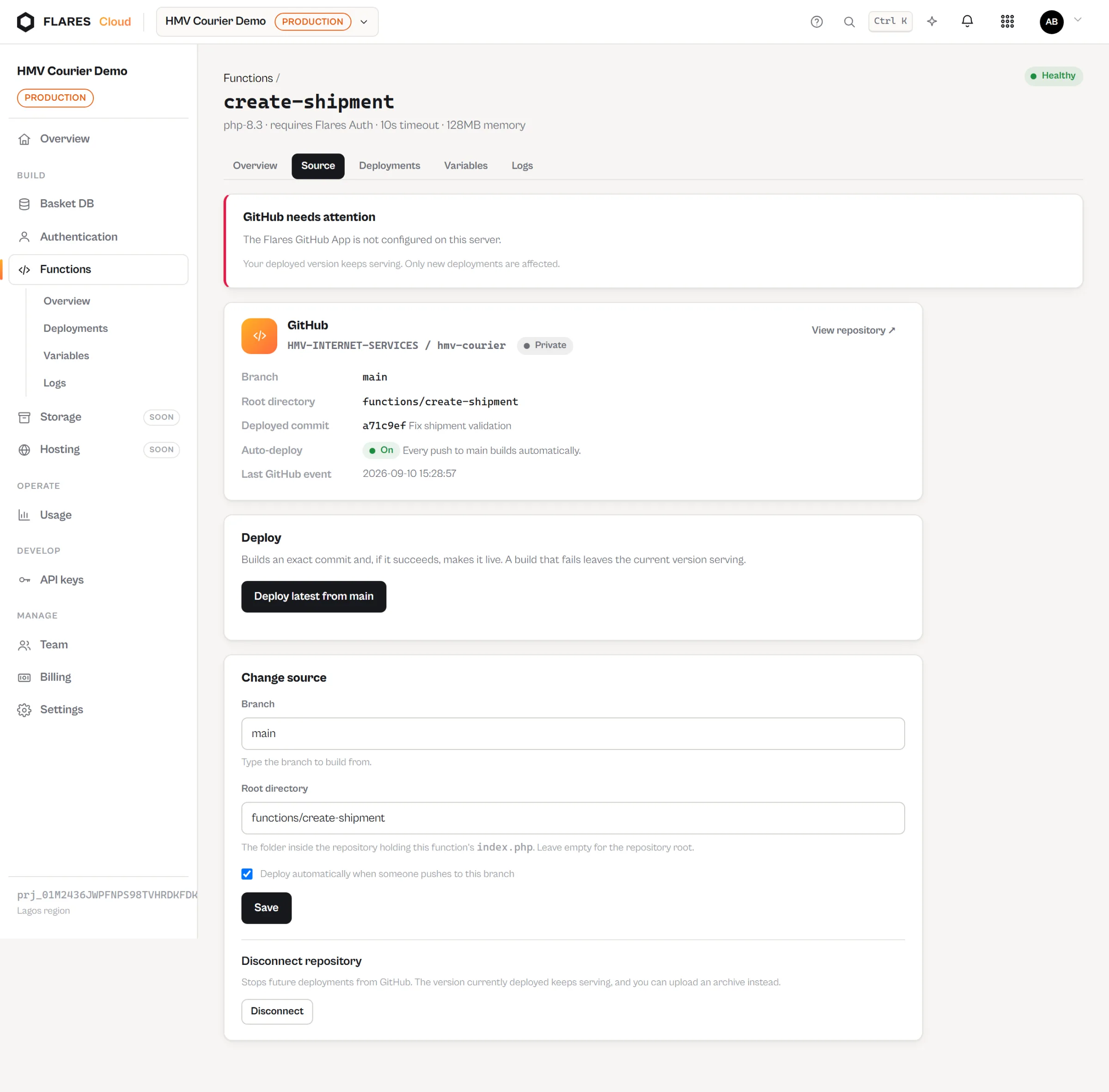Screen dimensions: 1109x1092
Task: Go to Functions breadcrumb link
Action: (x=248, y=78)
